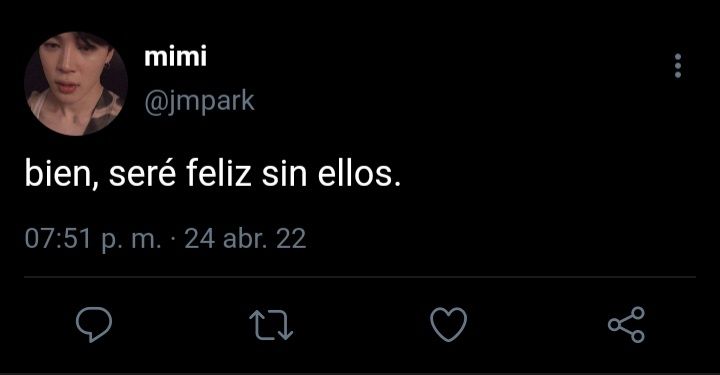The width and height of the screenshot is (720, 375).
Task: View the circular avatar of @jmpark
Action: pos(76,84)
